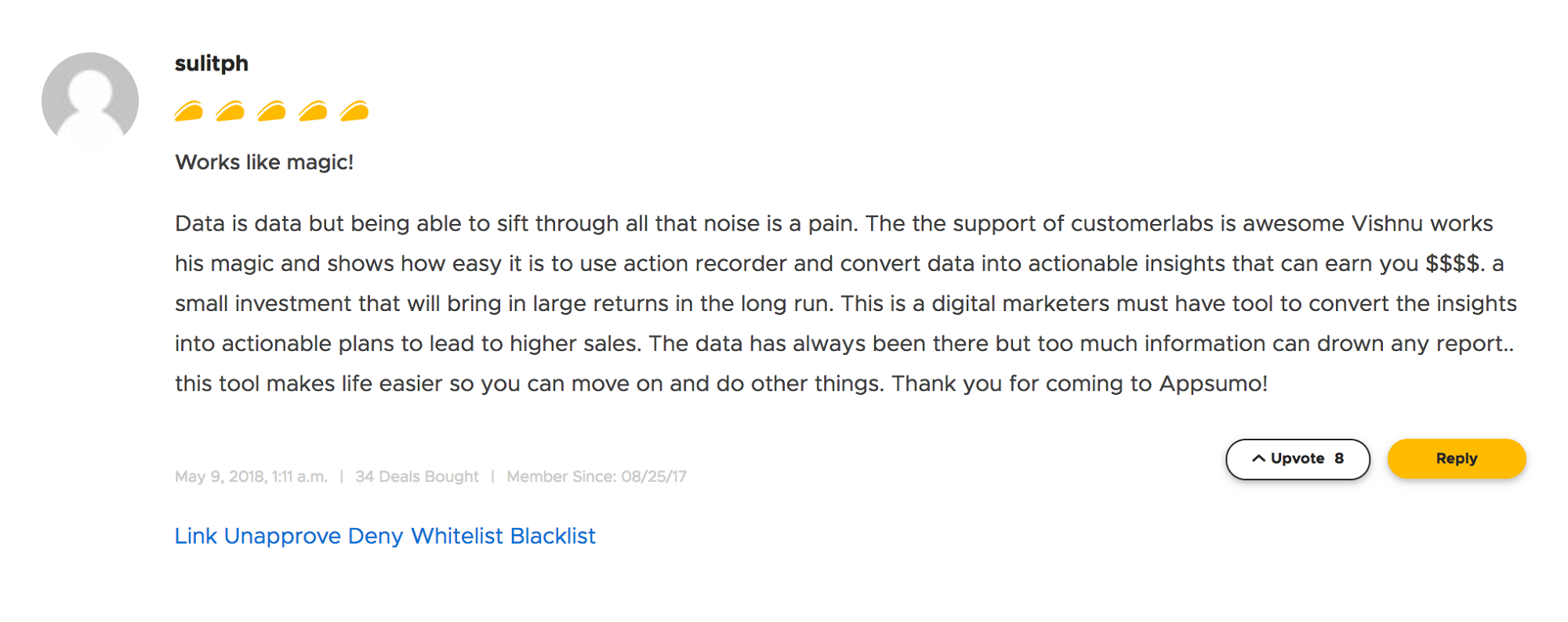Click the "34 Deals Bought" text
Viewport: 1568px width, 622px height.
tap(416, 476)
